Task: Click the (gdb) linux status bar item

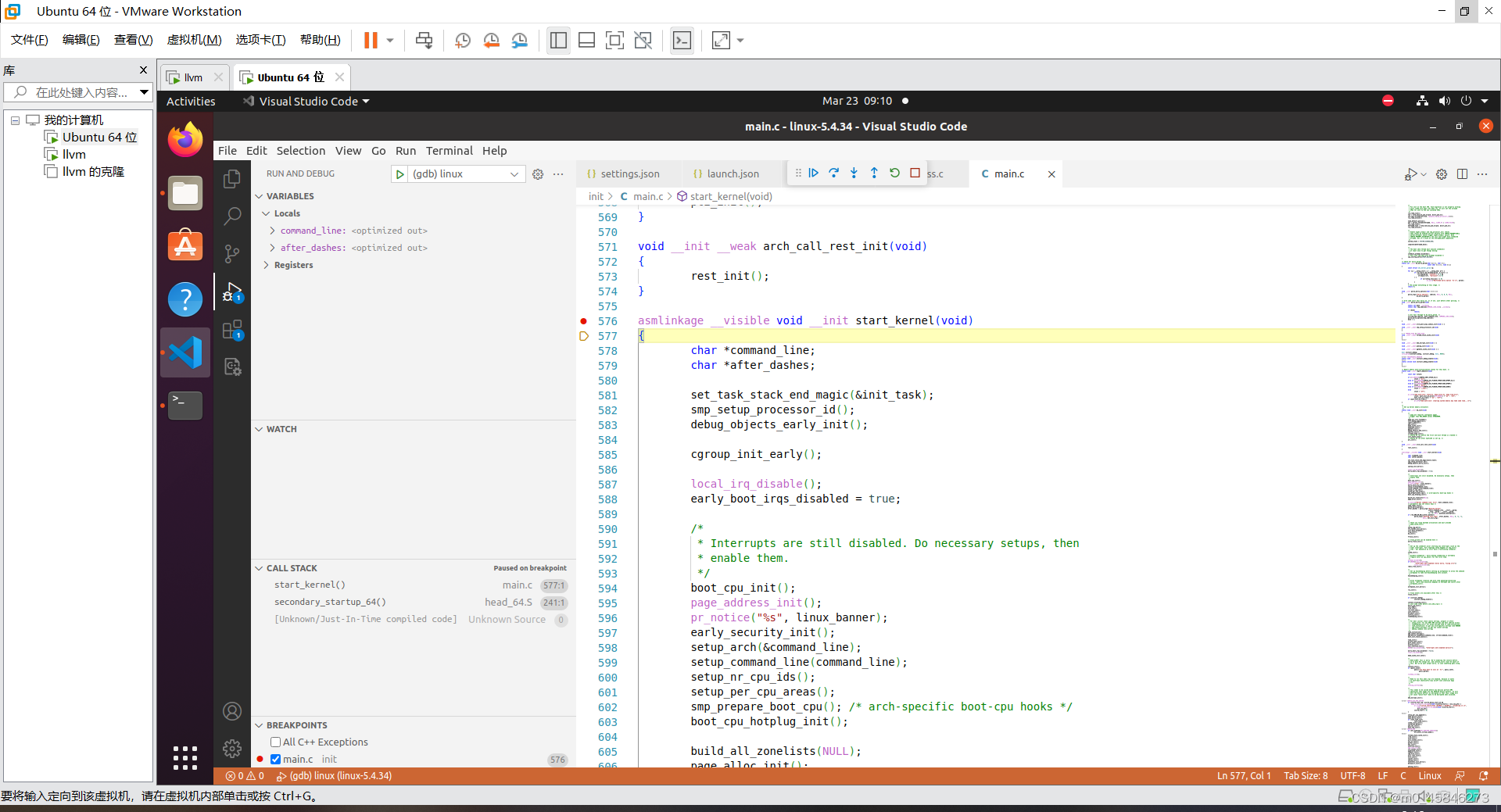Action: (334, 776)
